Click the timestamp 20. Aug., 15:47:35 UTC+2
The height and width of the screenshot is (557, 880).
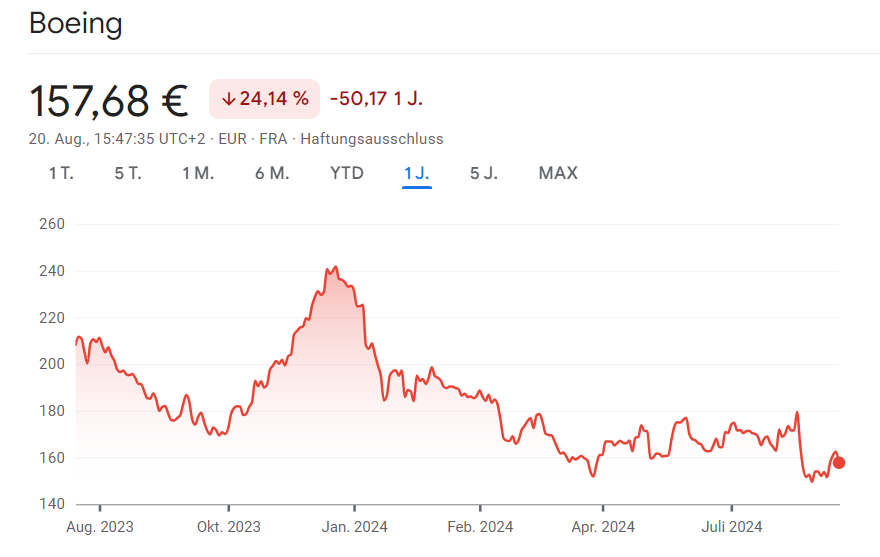117,139
